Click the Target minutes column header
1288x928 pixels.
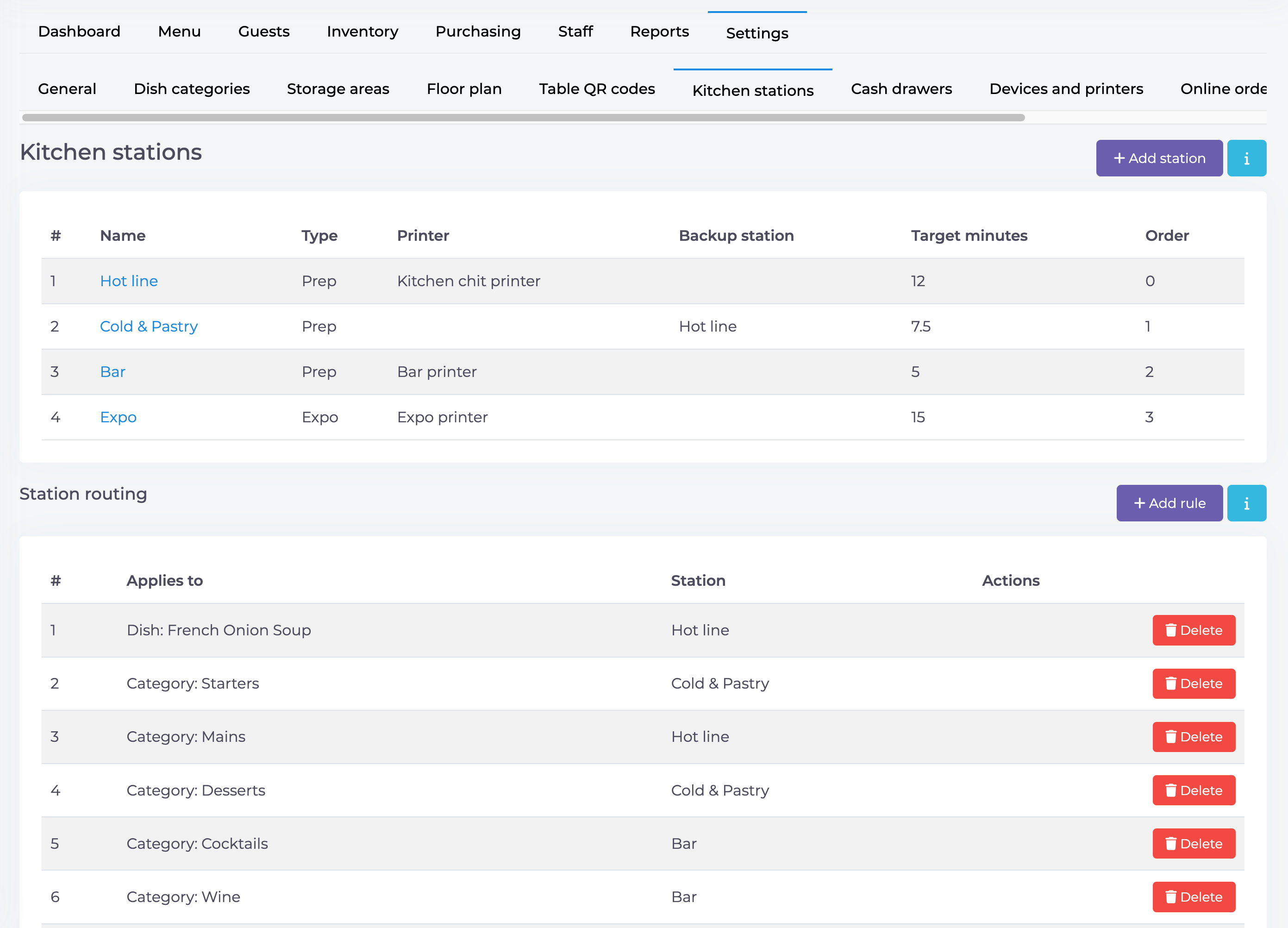click(969, 236)
